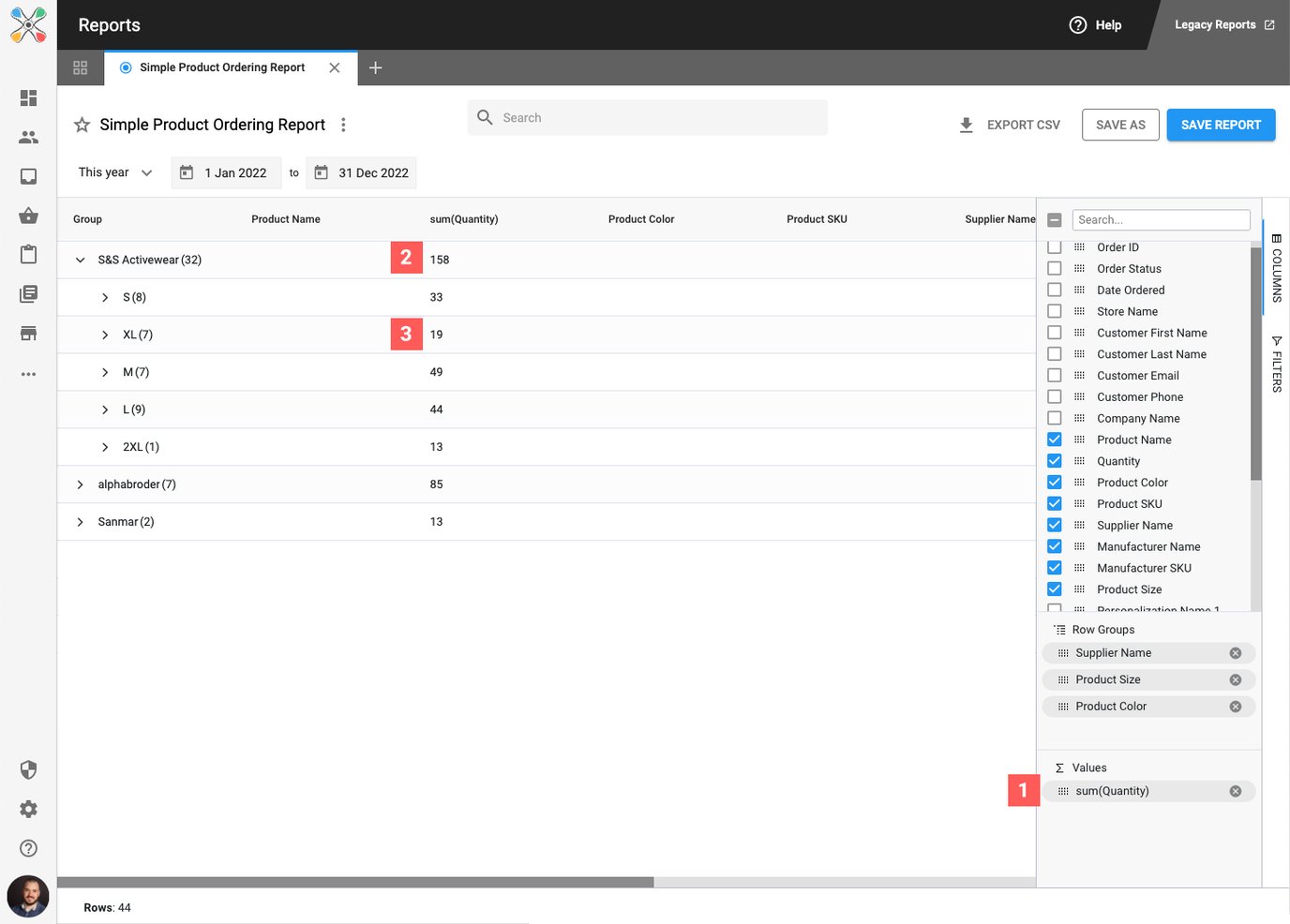Collapse the S&S Activewear group row
The width and height of the screenshot is (1290, 924).
(x=81, y=260)
